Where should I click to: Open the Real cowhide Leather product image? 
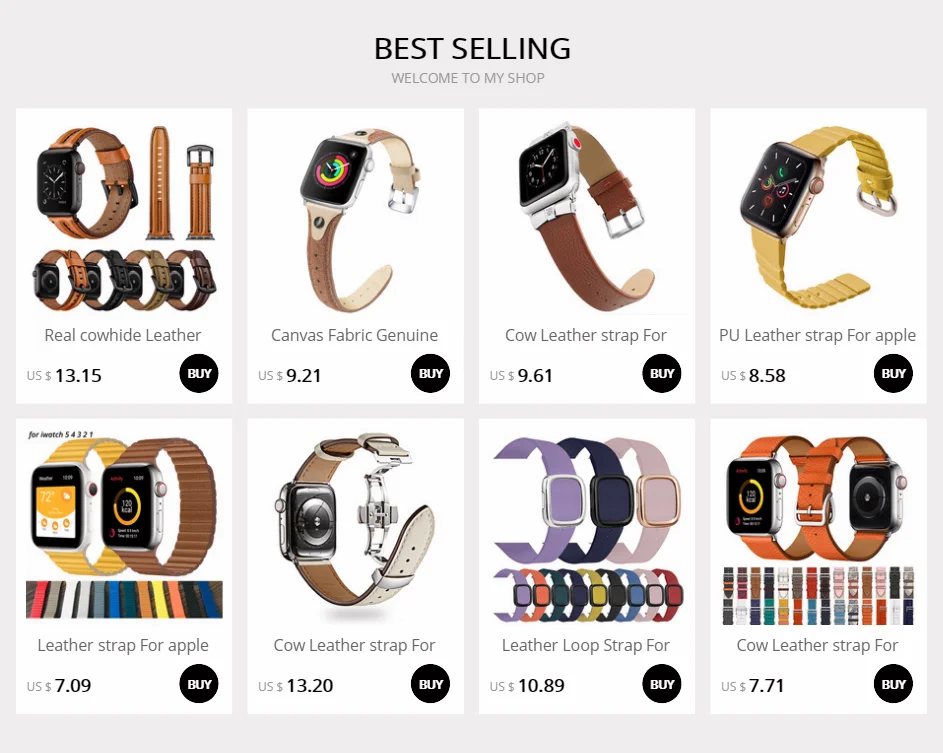click(x=124, y=217)
